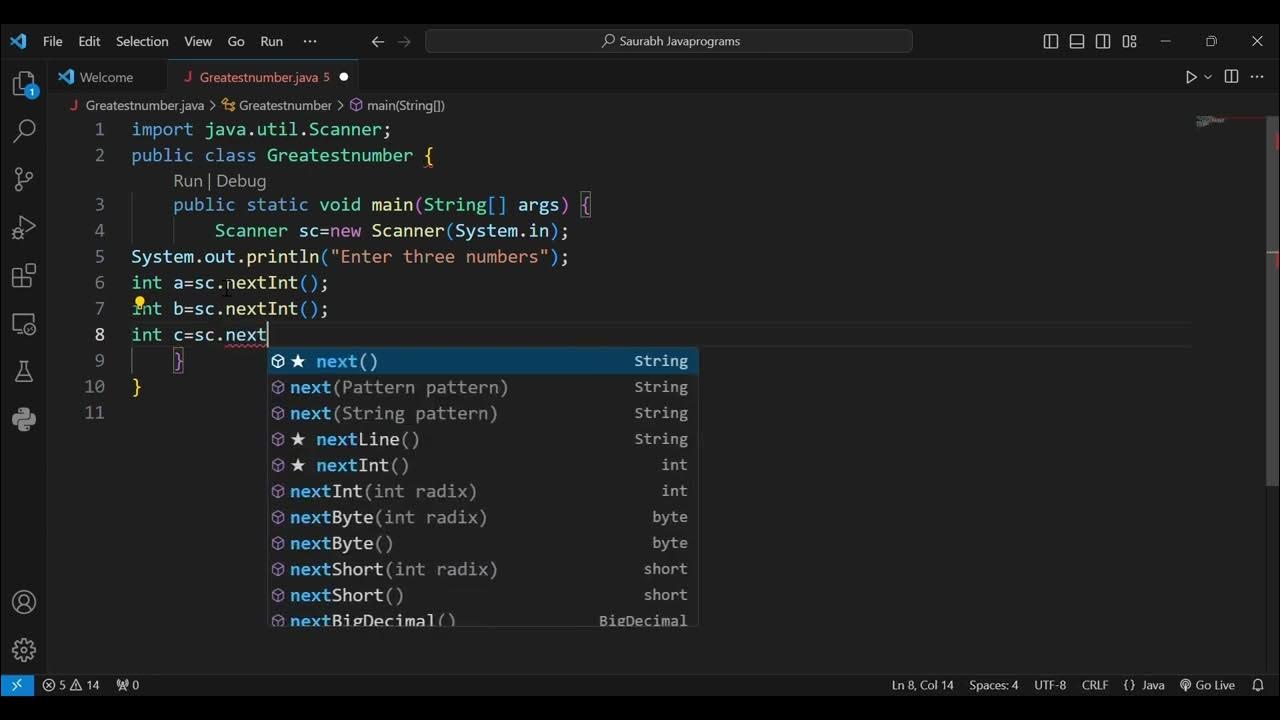1280x720 pixels.
Task: Click the Run CodeLens above main
Action: tap(187, 181)
